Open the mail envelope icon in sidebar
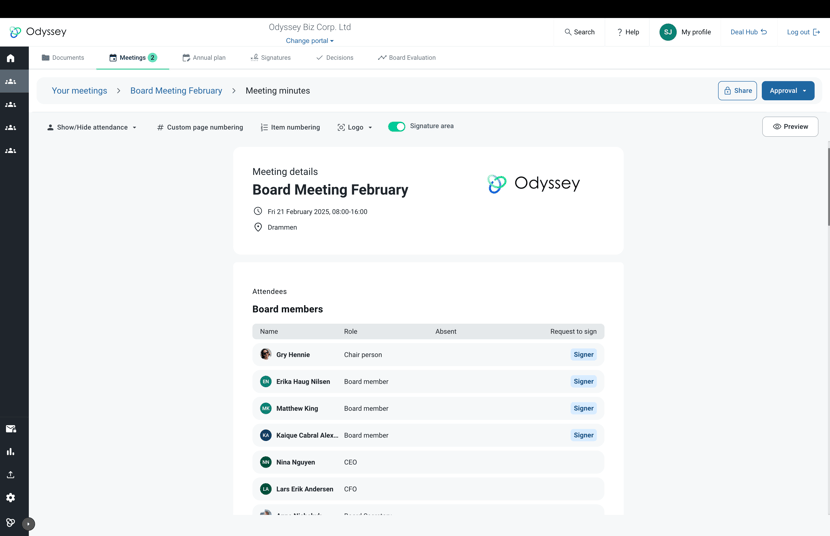Screen dimensions: 830x536 (11, 429)
